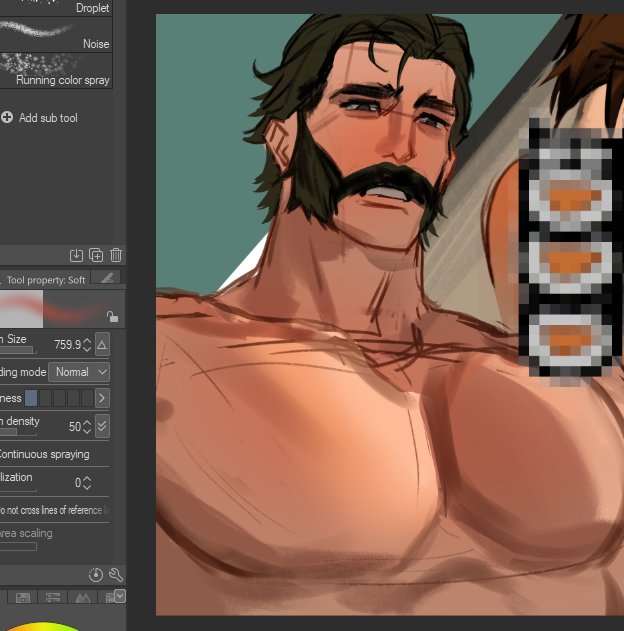The height and width of the screenshot is (631, 624).
Task: Toggle the Continuous spraying option
Action: (44, 454)
